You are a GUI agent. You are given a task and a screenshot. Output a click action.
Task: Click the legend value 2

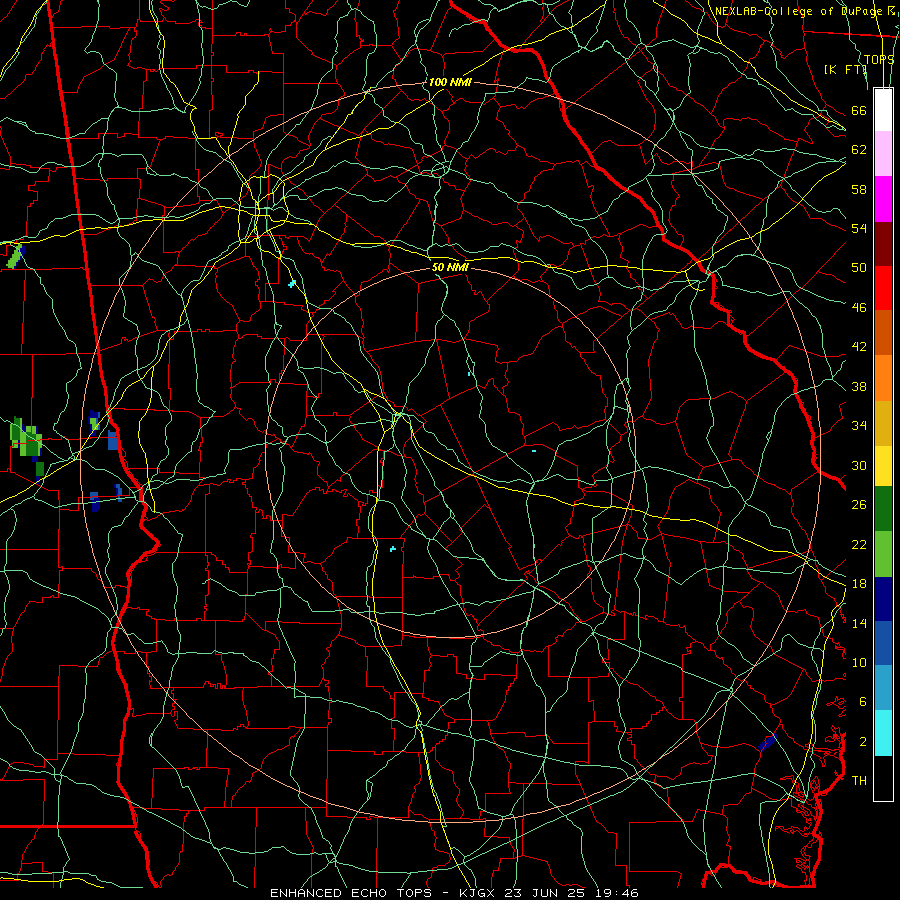862,742
